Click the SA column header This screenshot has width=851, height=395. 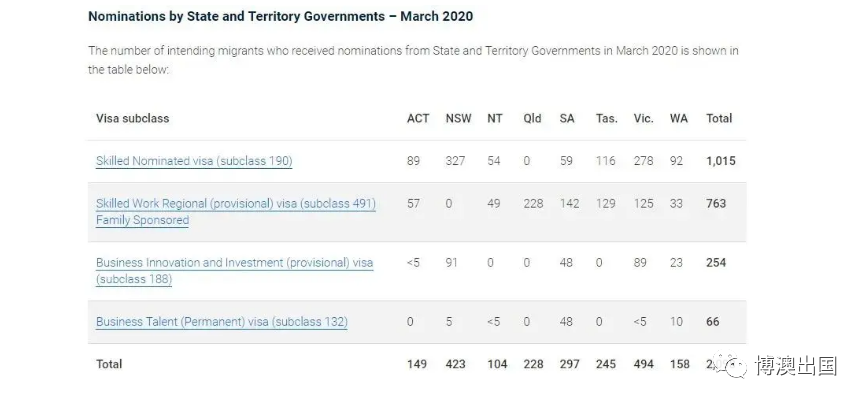(x=567, y=118)
